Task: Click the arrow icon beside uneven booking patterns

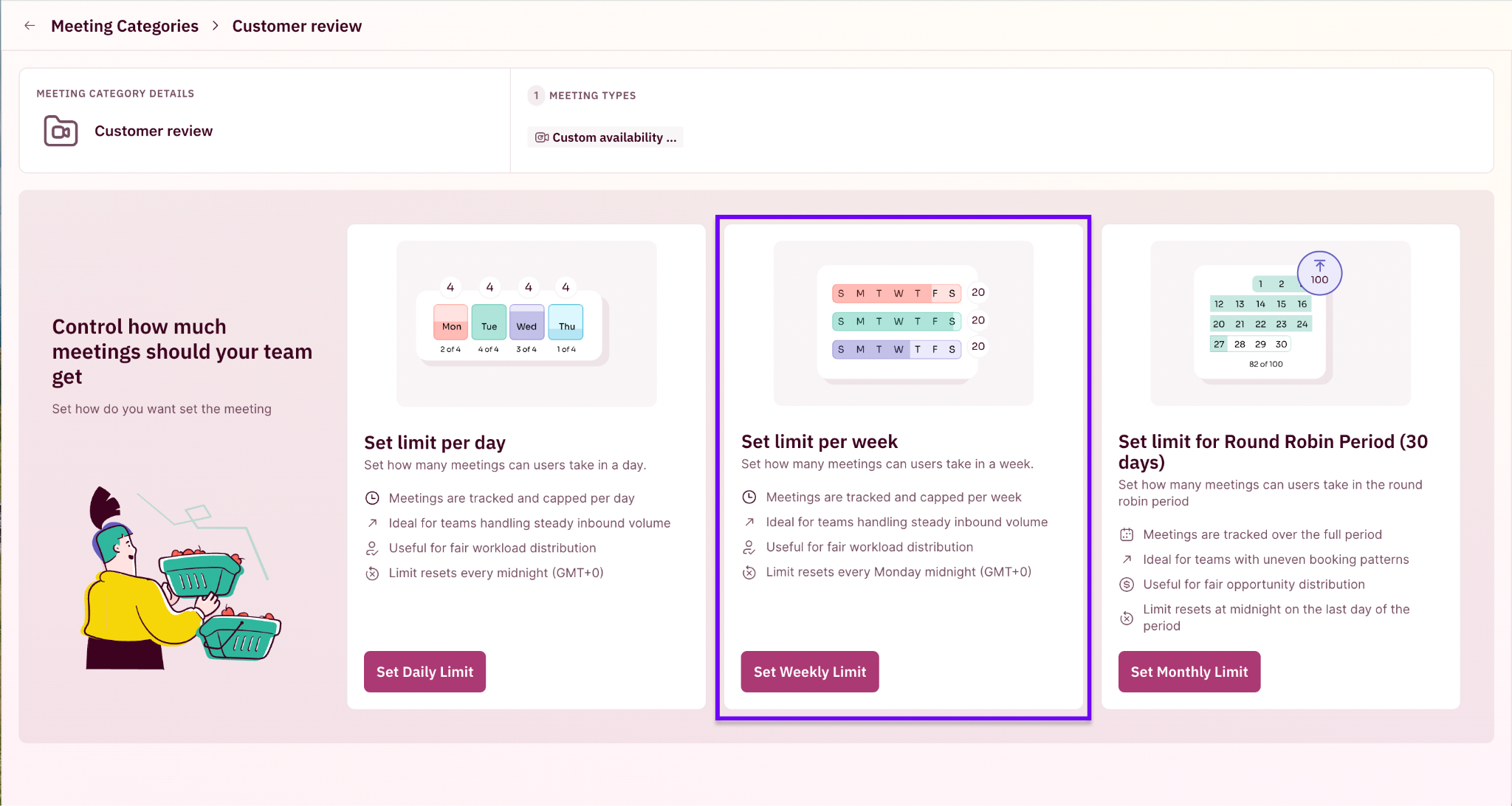Action: (1127, 559)
